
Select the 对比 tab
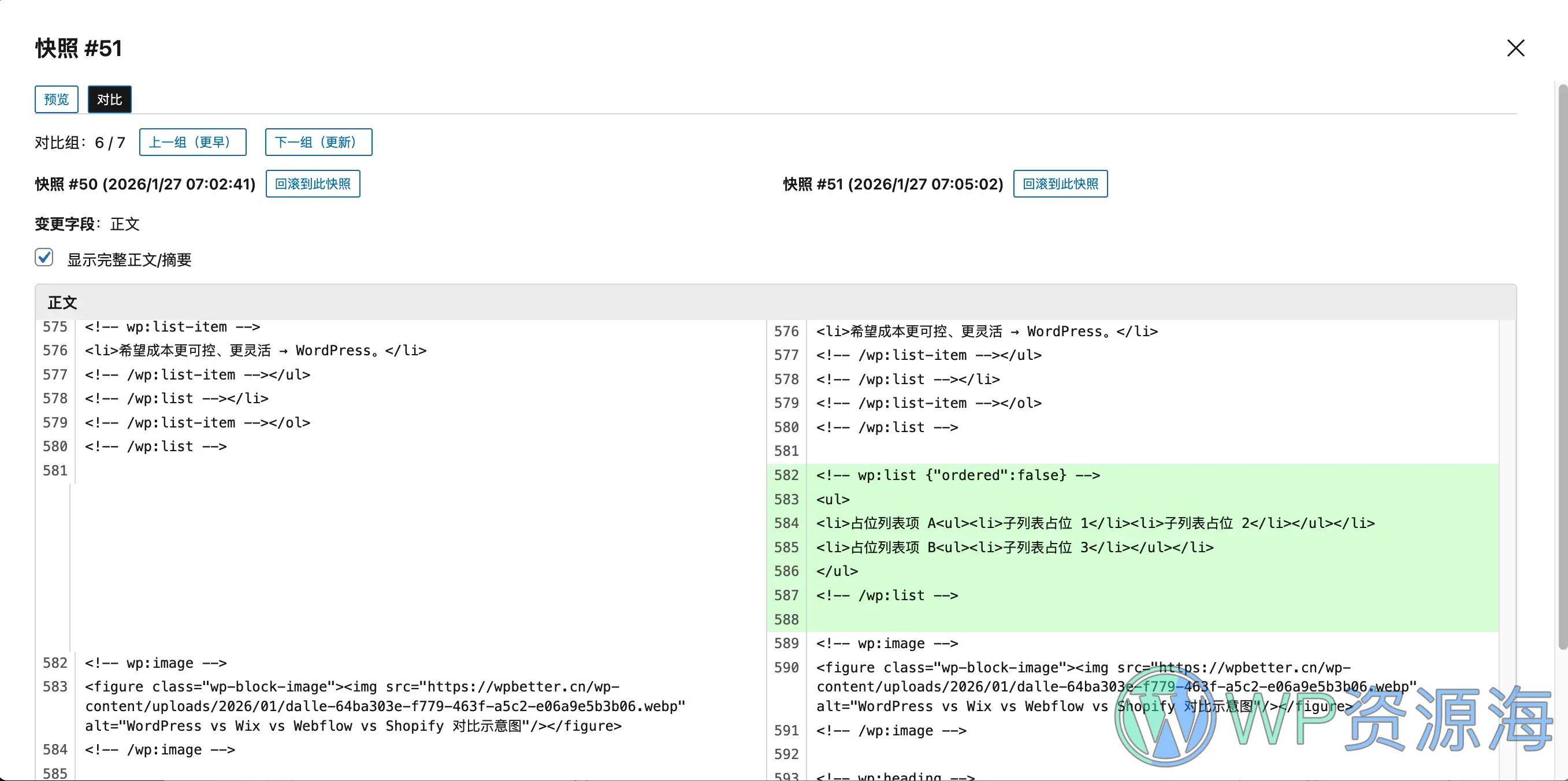click(109, 99)
